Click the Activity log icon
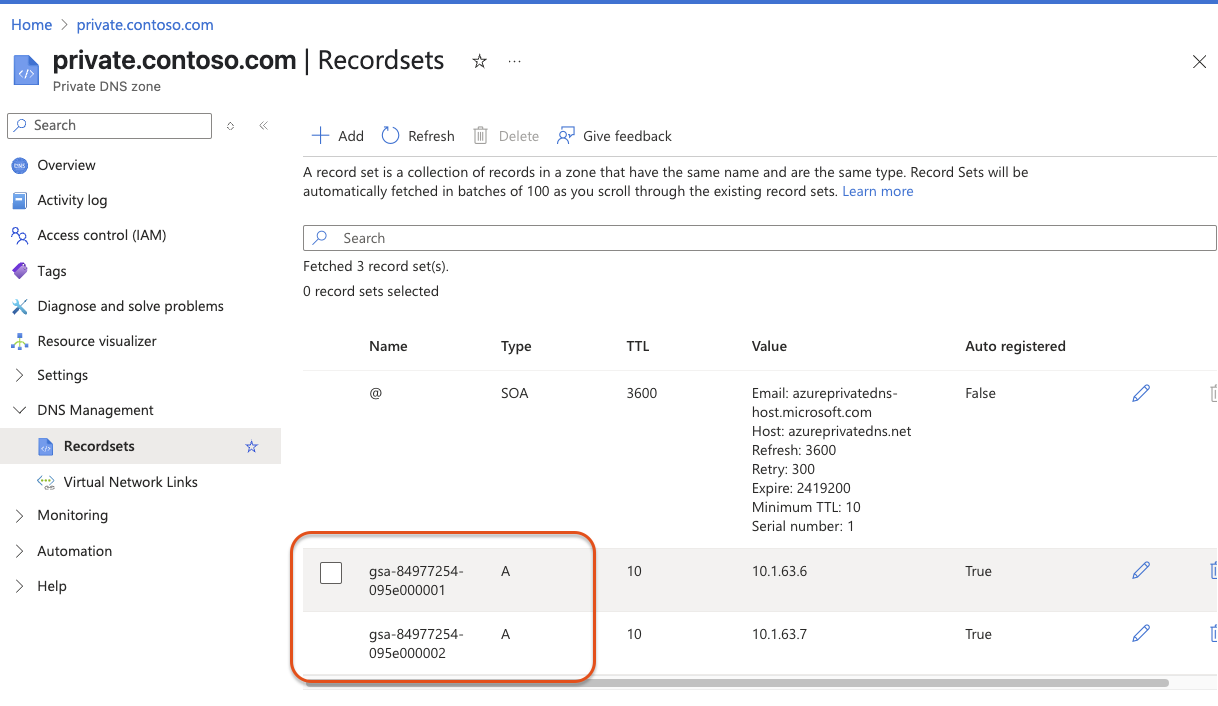Image resolution: width=1218 pixels, height=706 pixels. pos(19,200)
